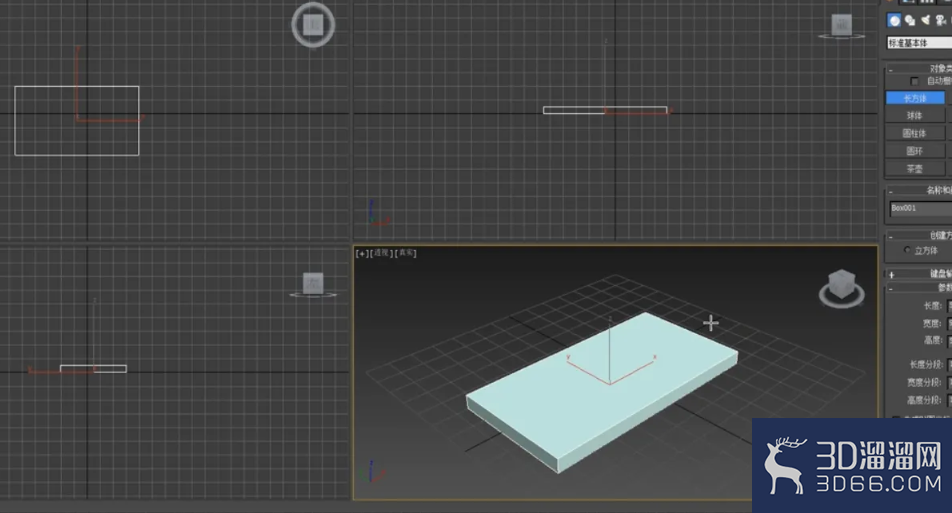This screenshot has height=513, width=952.
Task: Open the 标准基本体 primitives dropdown
Action: (x=919, y=43)
